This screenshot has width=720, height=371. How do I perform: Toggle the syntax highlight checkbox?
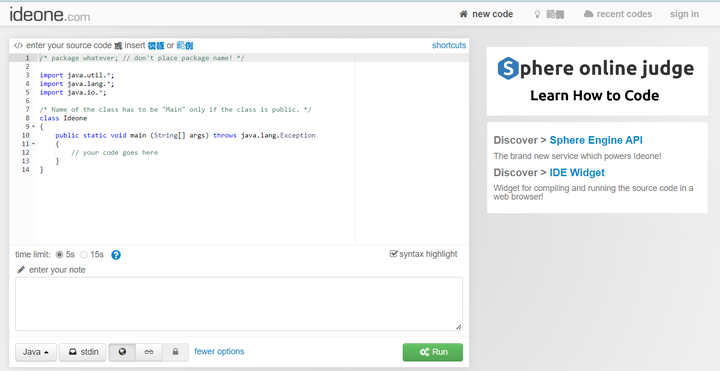coord(393,253)
